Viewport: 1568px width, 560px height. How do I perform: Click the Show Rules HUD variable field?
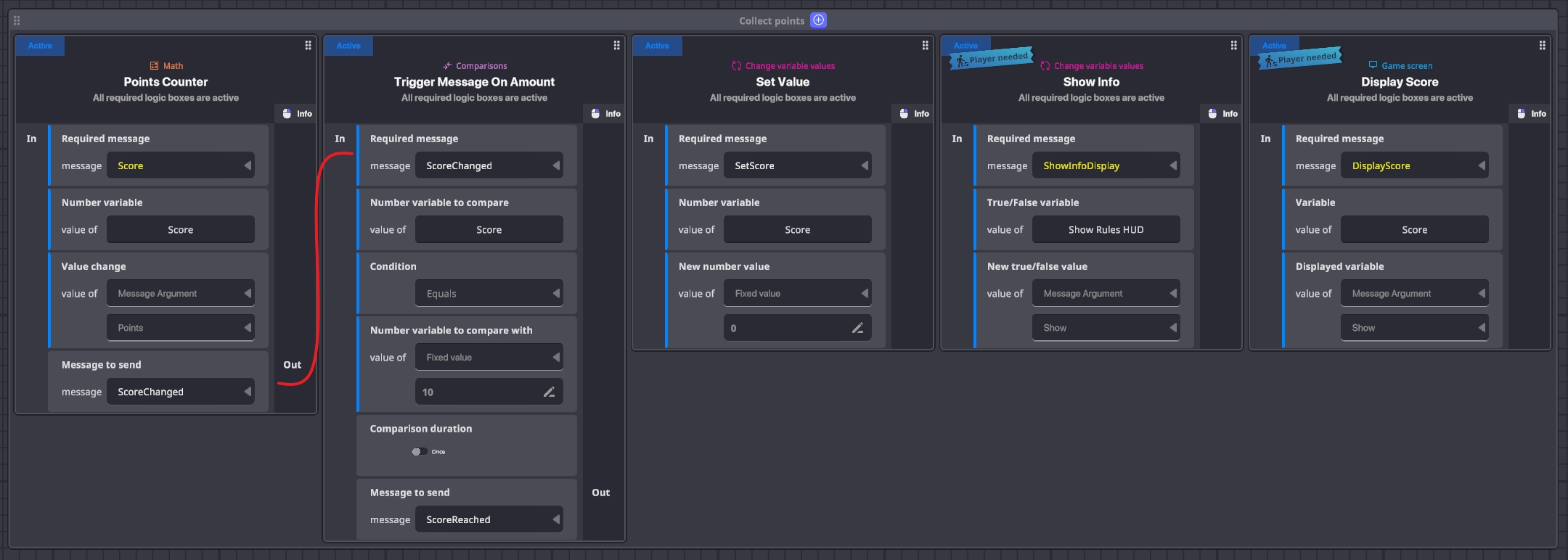coord(1106,230)
